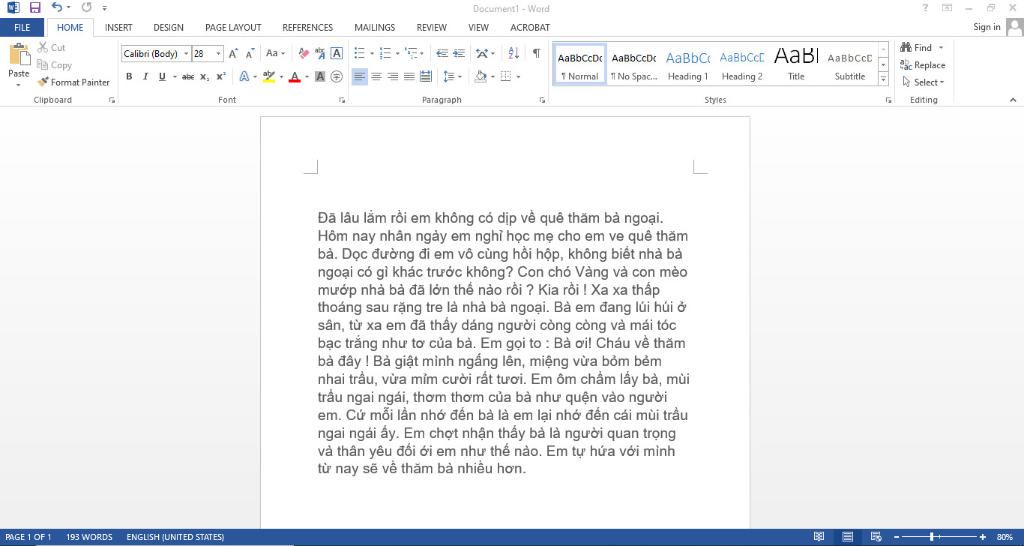Click the 80% zoom level
Image resolution: width=1024 pixels, height=546 pixels.
pos(1004,537)
